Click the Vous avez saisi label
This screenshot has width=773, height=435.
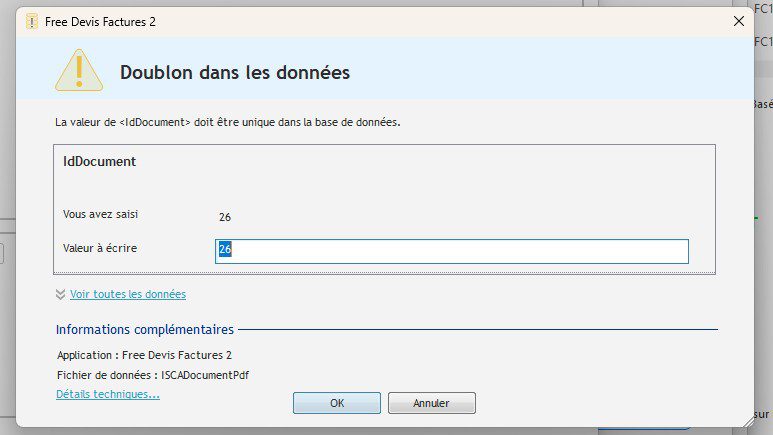pos(103,215)
